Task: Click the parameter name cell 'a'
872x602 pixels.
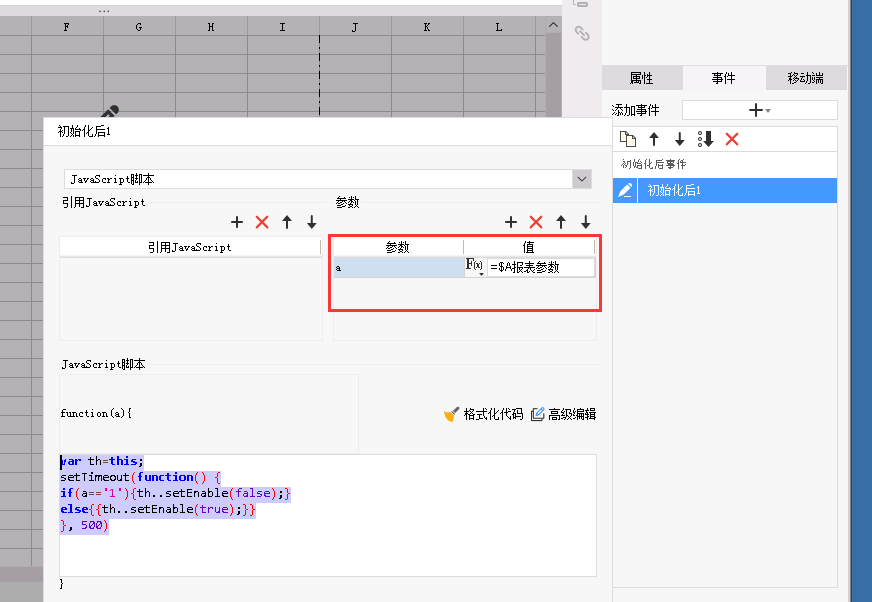Action: tap(398, 268)
